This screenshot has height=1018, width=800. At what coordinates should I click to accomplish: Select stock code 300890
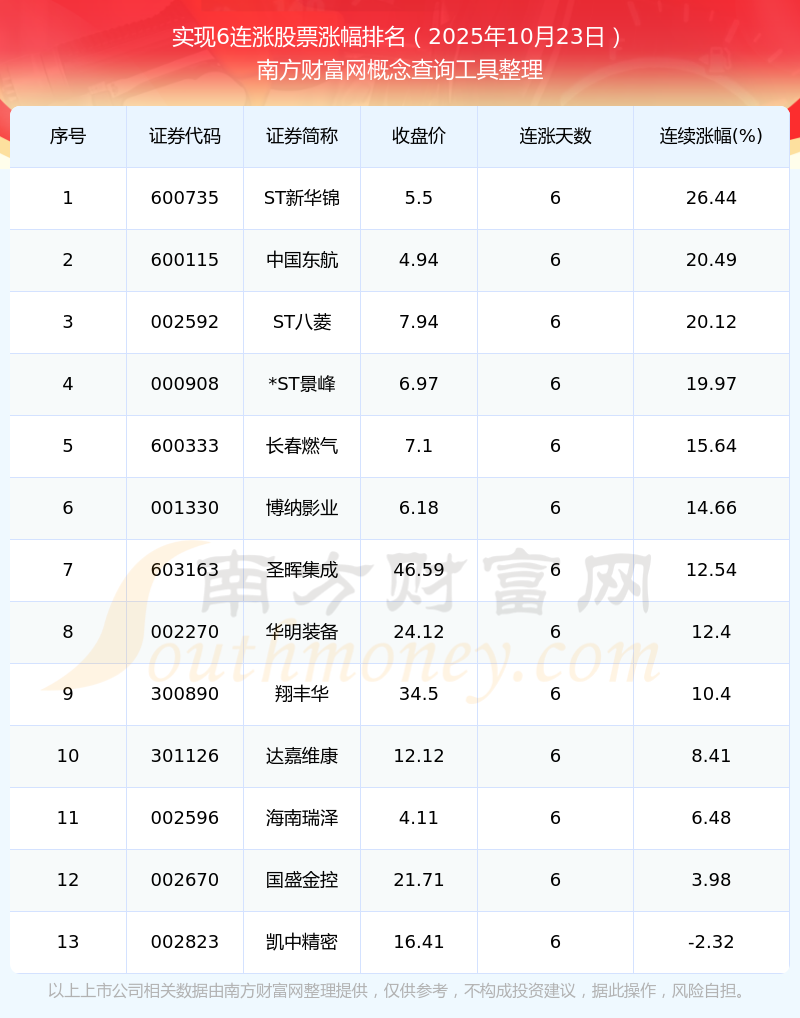tap(185, 694)
